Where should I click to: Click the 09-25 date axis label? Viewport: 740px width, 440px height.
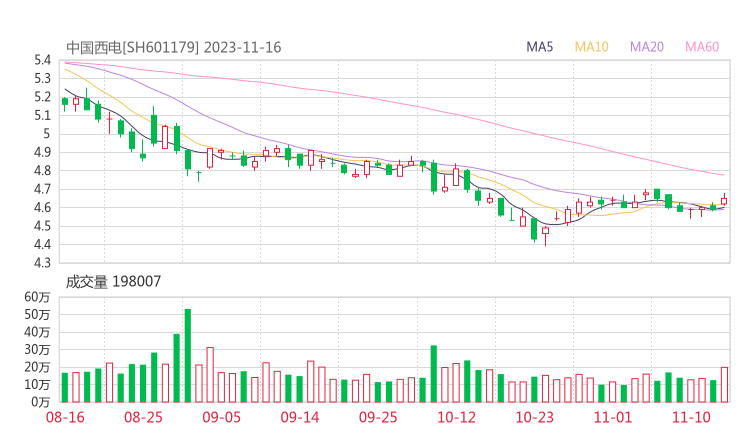pyautogui.click(x=378, y=417)
